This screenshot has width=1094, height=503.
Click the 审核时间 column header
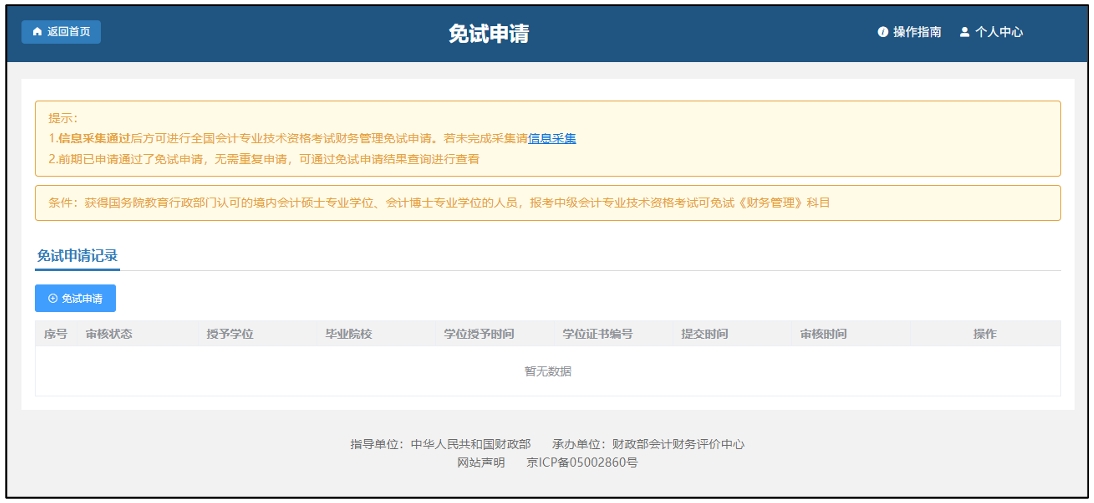click(x=823, y=334)
